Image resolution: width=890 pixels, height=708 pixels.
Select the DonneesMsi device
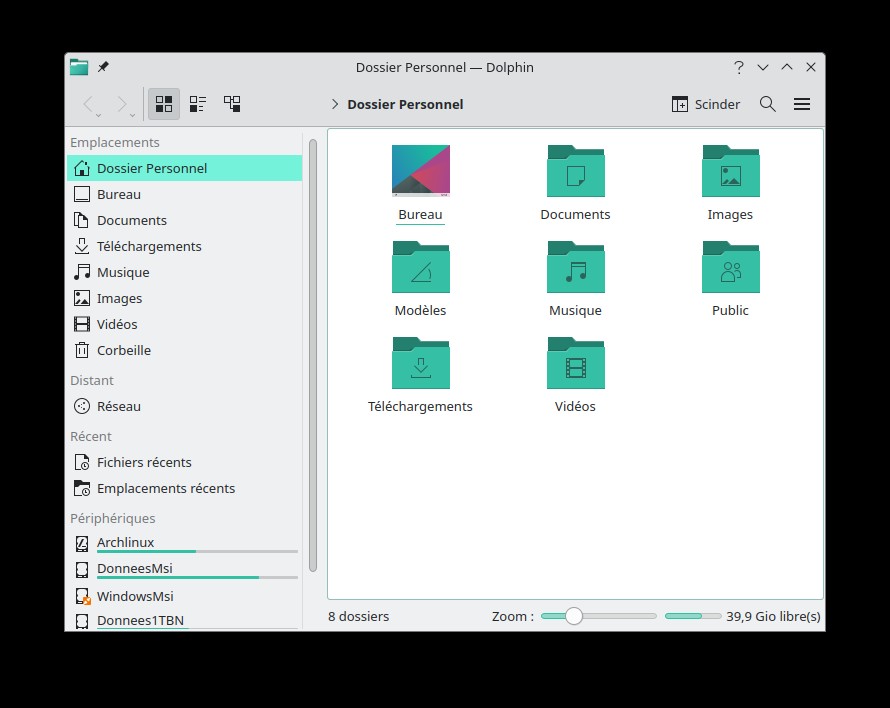coord(184,569)
